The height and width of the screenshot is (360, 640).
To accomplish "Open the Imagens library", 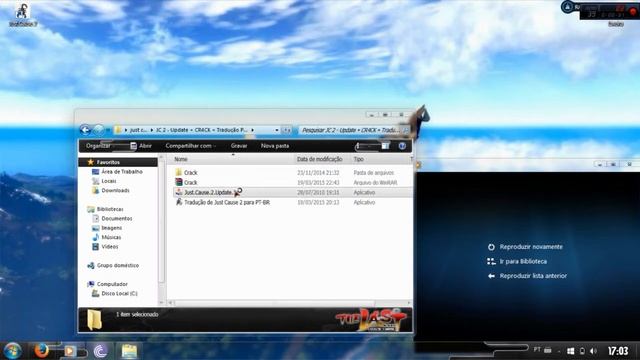I will pos(107,228).
